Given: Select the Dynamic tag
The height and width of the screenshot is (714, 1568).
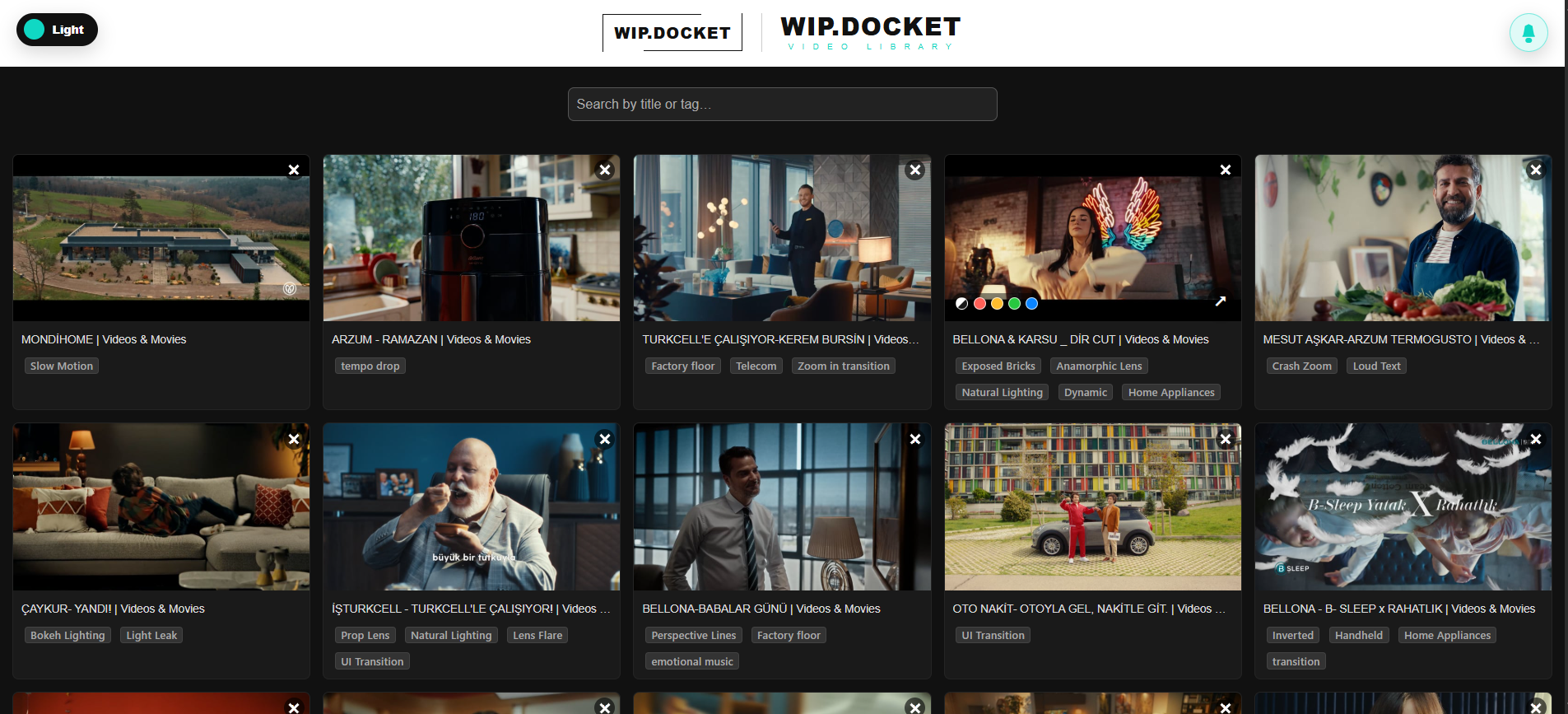Looking at the screenshot, I should (1086, 392).
